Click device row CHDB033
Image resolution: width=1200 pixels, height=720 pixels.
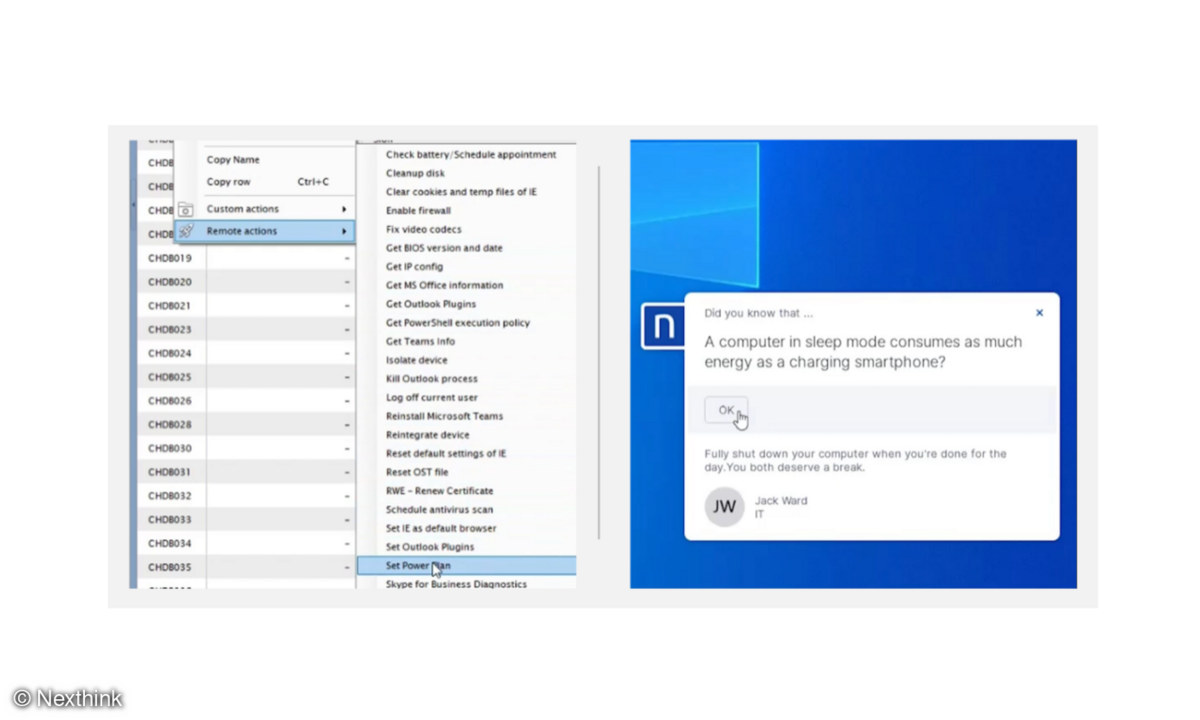[x=245, y=520]
